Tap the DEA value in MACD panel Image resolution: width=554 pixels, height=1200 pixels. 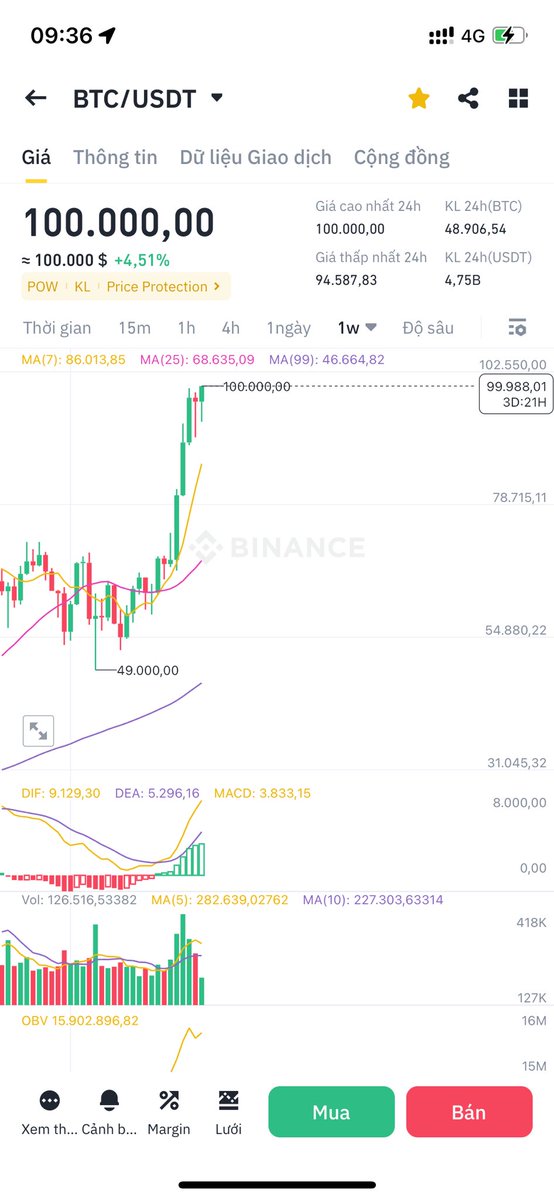point(156,793)
